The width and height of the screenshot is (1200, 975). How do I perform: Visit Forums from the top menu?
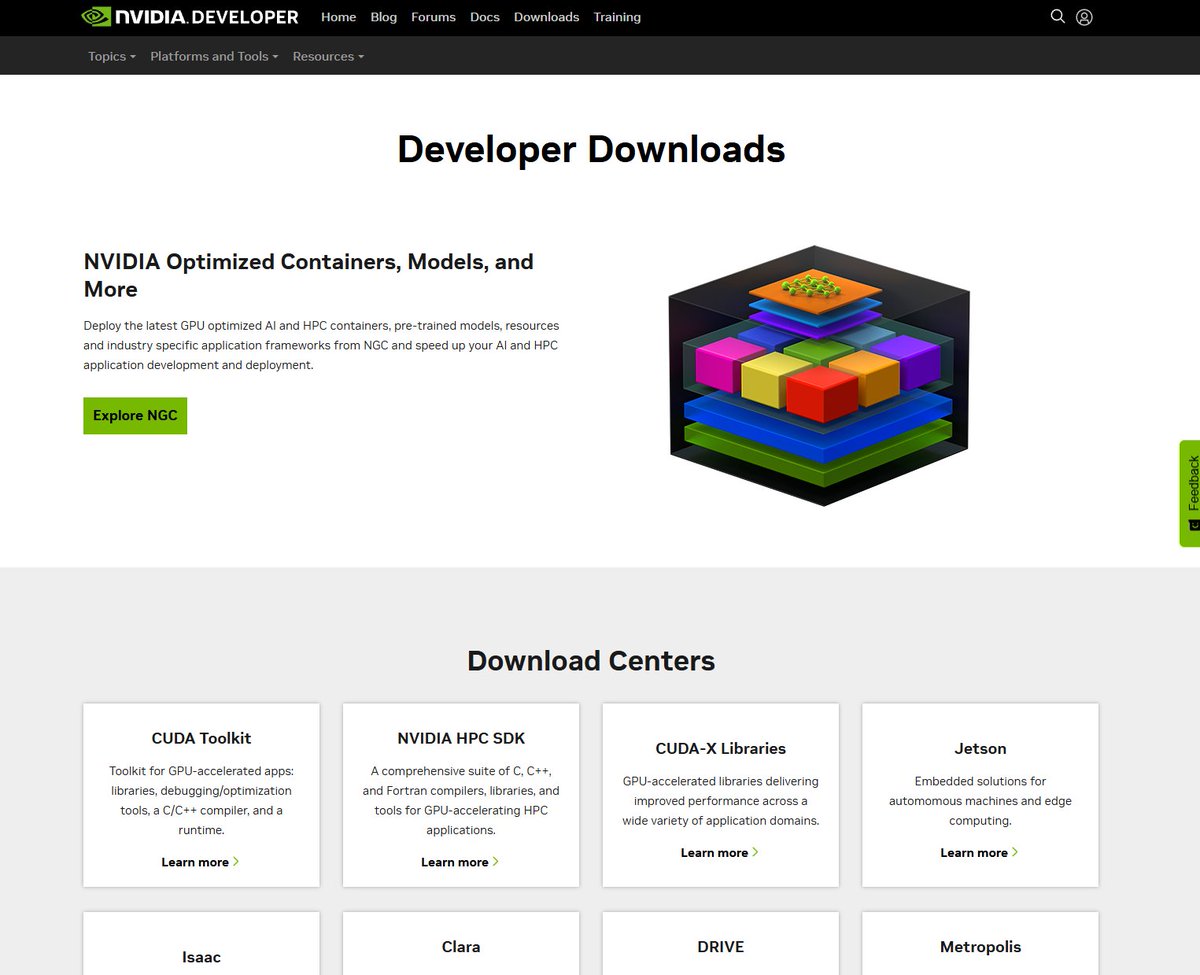pos(434,17)
